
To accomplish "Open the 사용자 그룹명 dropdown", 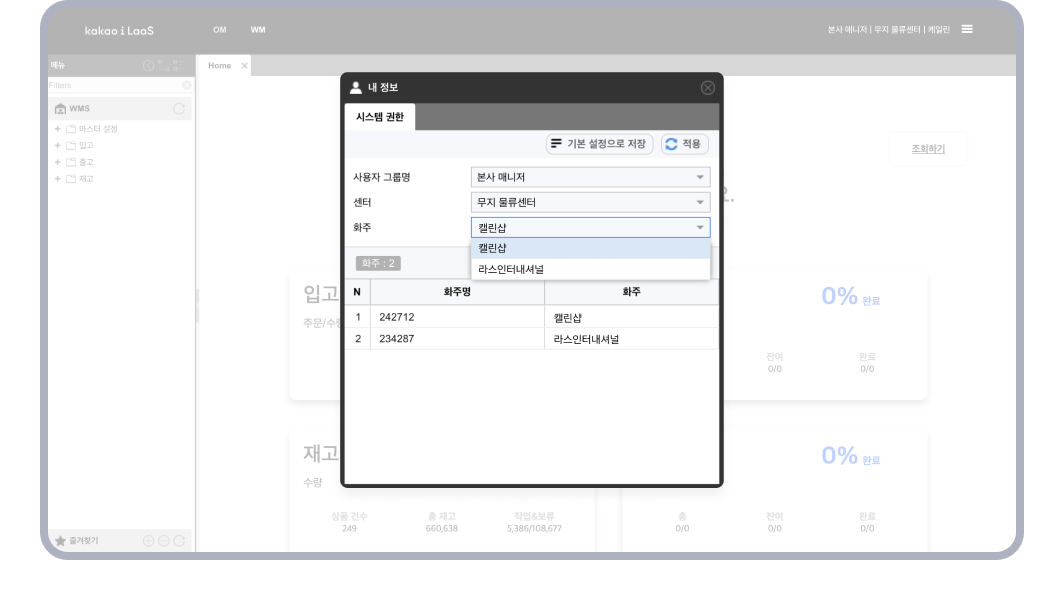I will point(590,177).
